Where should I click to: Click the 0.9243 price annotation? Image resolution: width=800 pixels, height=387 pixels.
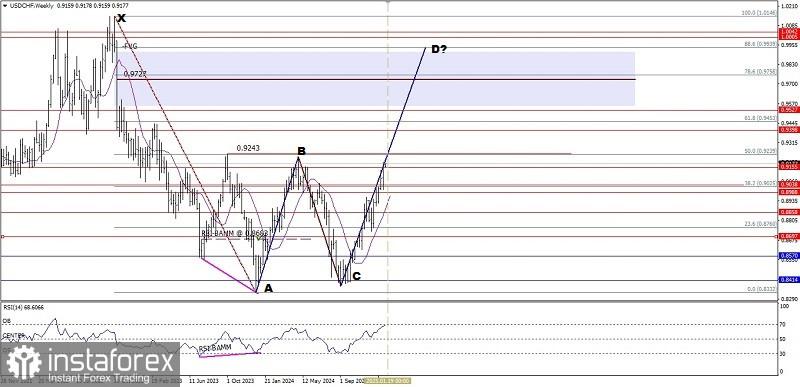pos(248,148)
